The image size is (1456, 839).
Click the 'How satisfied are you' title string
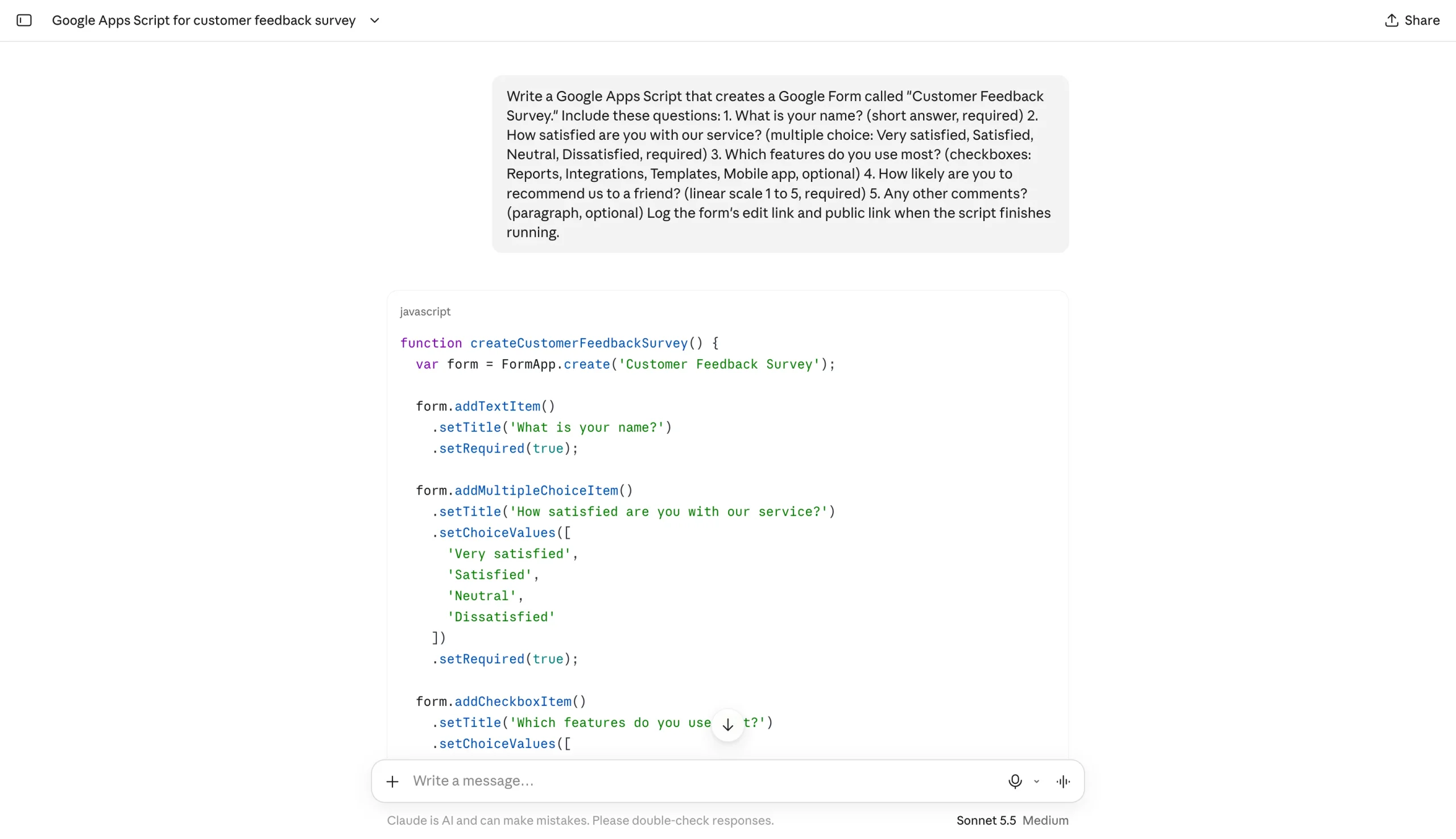(x=669, y=512)
